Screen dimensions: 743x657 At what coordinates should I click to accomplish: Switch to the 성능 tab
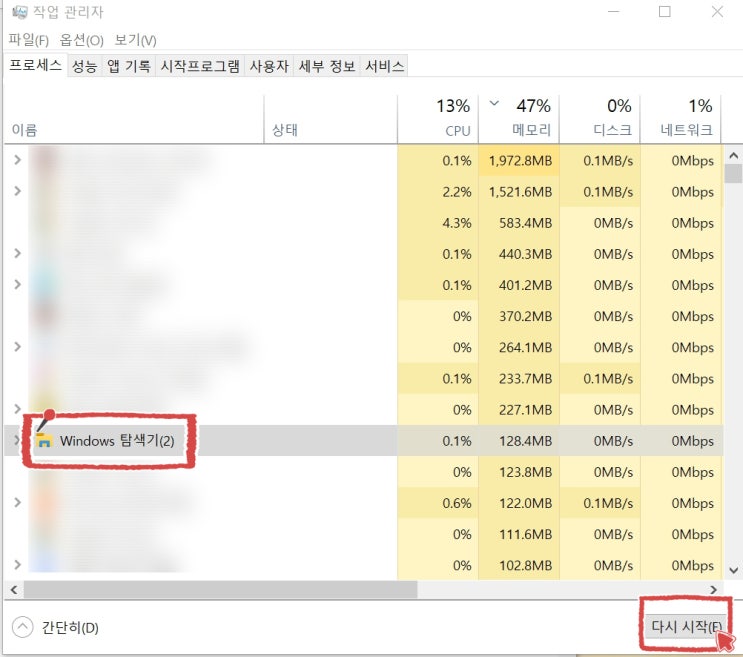tap(84, 66)
